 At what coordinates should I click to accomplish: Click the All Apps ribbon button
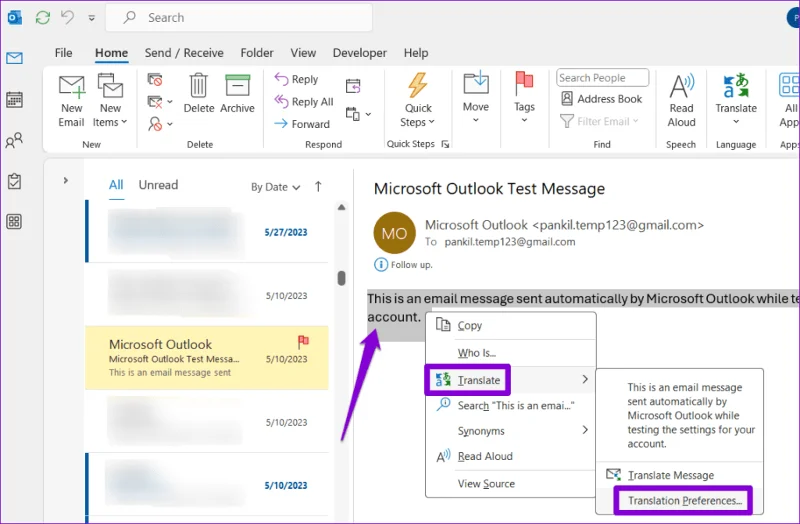click(x=789, y=101)
